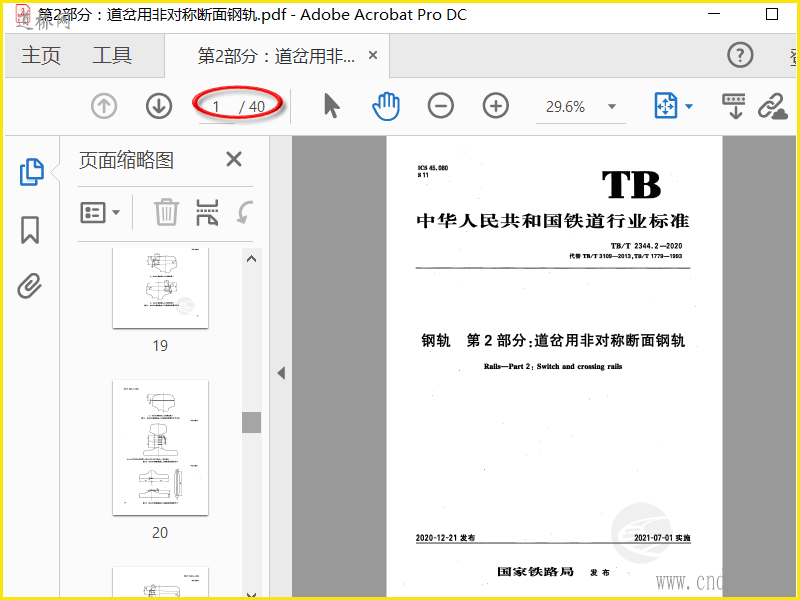Viewport: 800px width, 600px height.
Task: Click the English subtitle Rails—Part 2
Action: tap(553, 366)
